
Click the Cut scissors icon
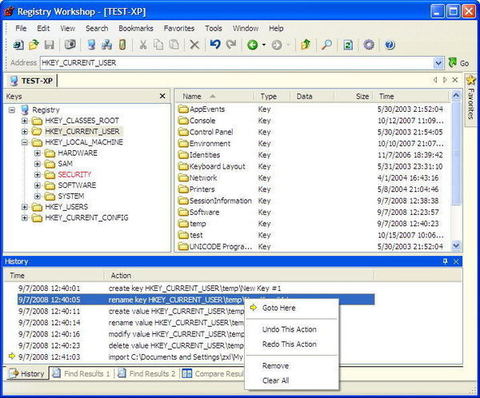click(x=143, y=45)
